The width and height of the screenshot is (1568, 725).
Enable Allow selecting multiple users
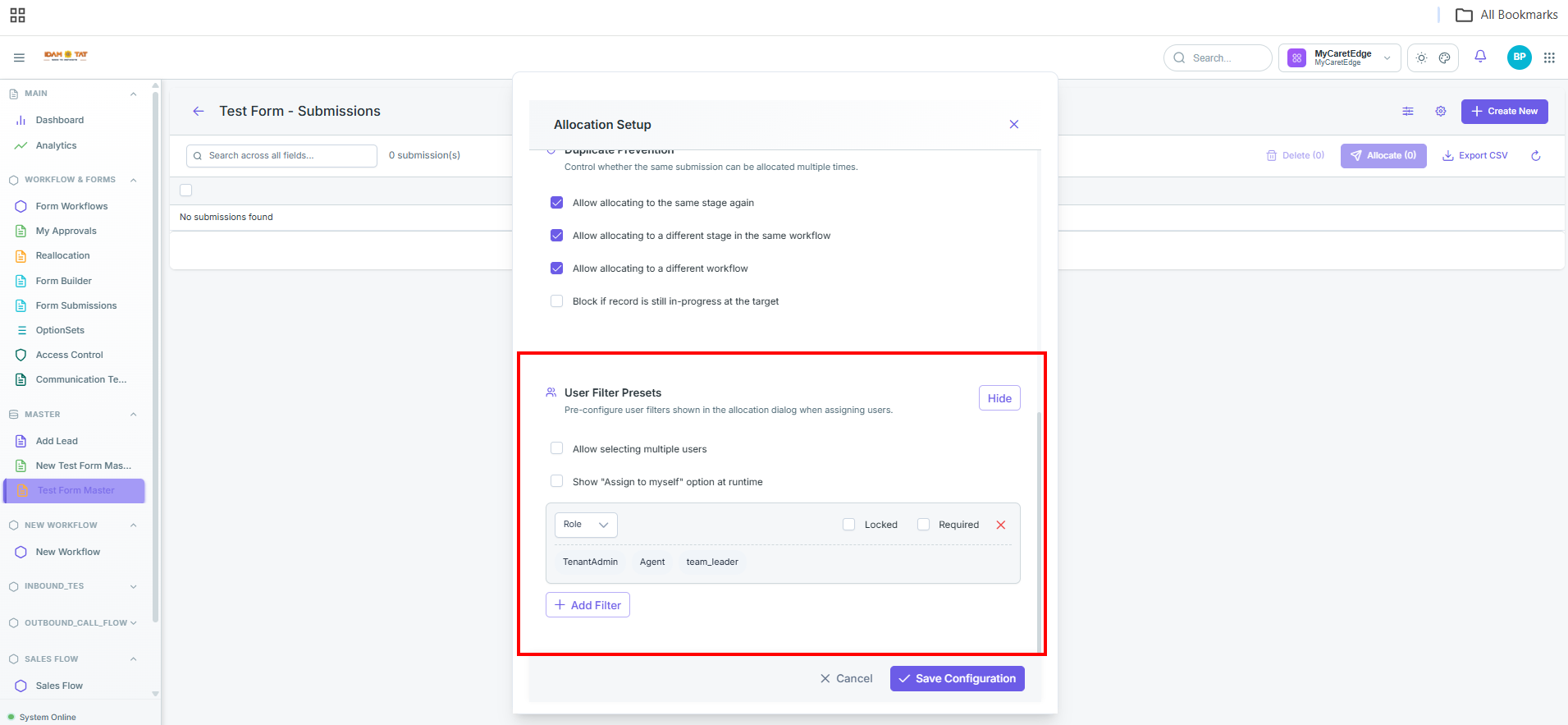tap(556, 448)
